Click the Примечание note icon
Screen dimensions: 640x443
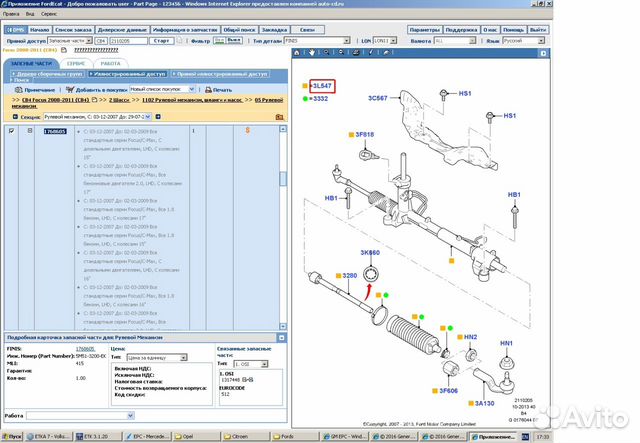(x=18, y=89)
